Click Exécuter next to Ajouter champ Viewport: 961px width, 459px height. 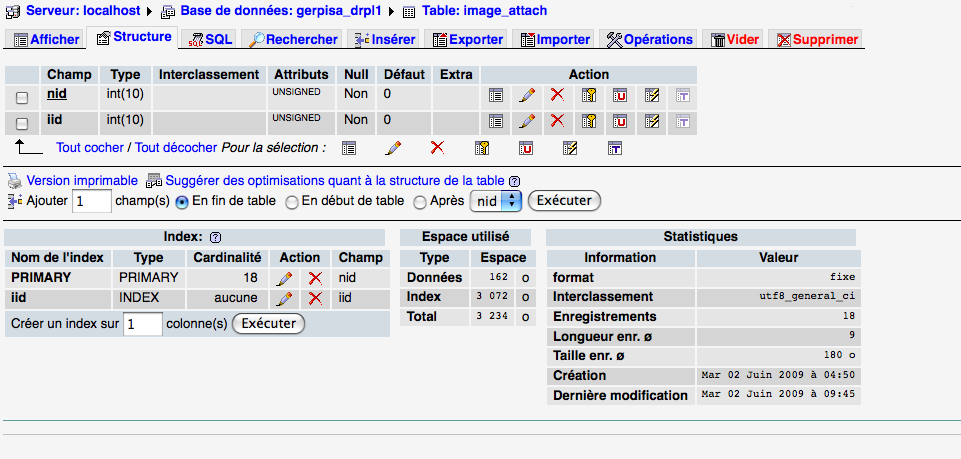point(564,200)
